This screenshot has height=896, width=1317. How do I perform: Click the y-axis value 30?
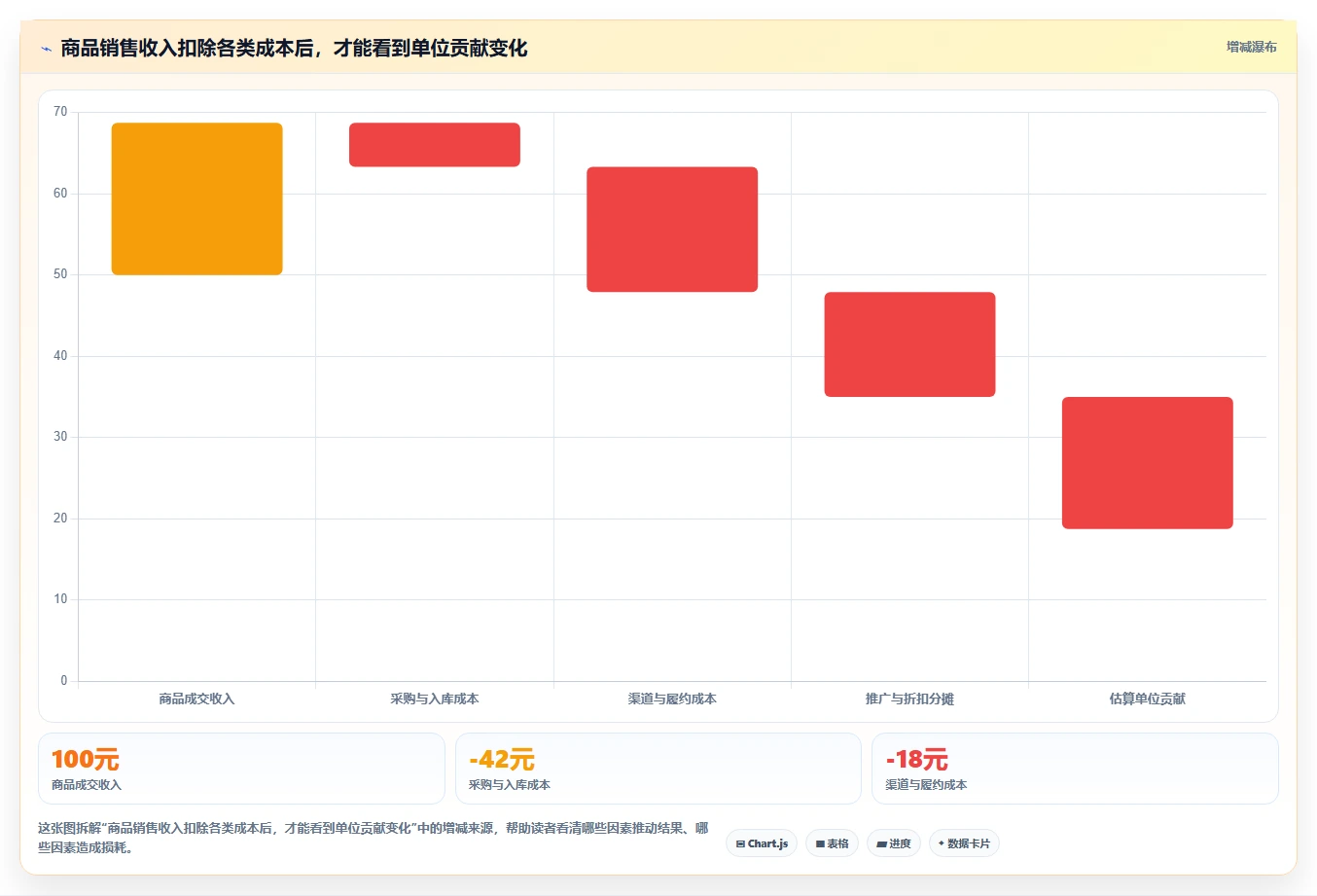point(60,437)
